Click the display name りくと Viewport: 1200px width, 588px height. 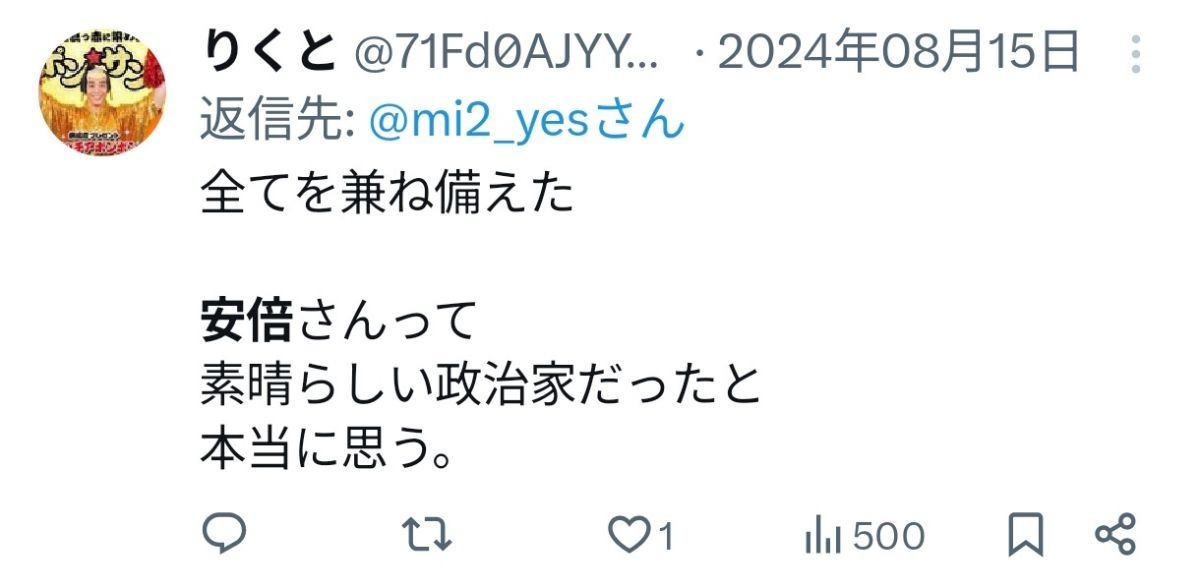[266, 52]
